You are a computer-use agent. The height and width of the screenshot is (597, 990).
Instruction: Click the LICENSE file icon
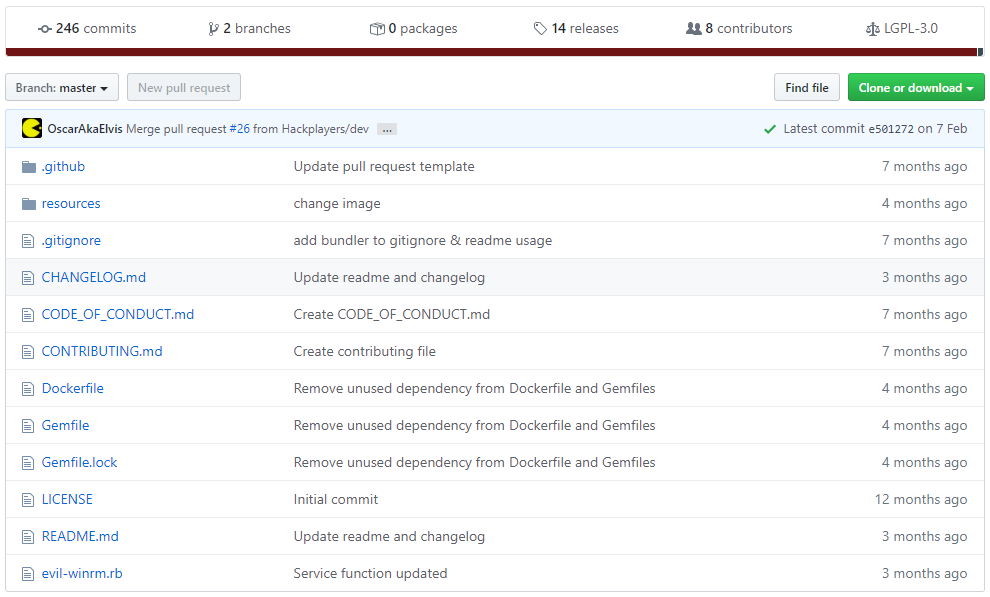(28, 500)
